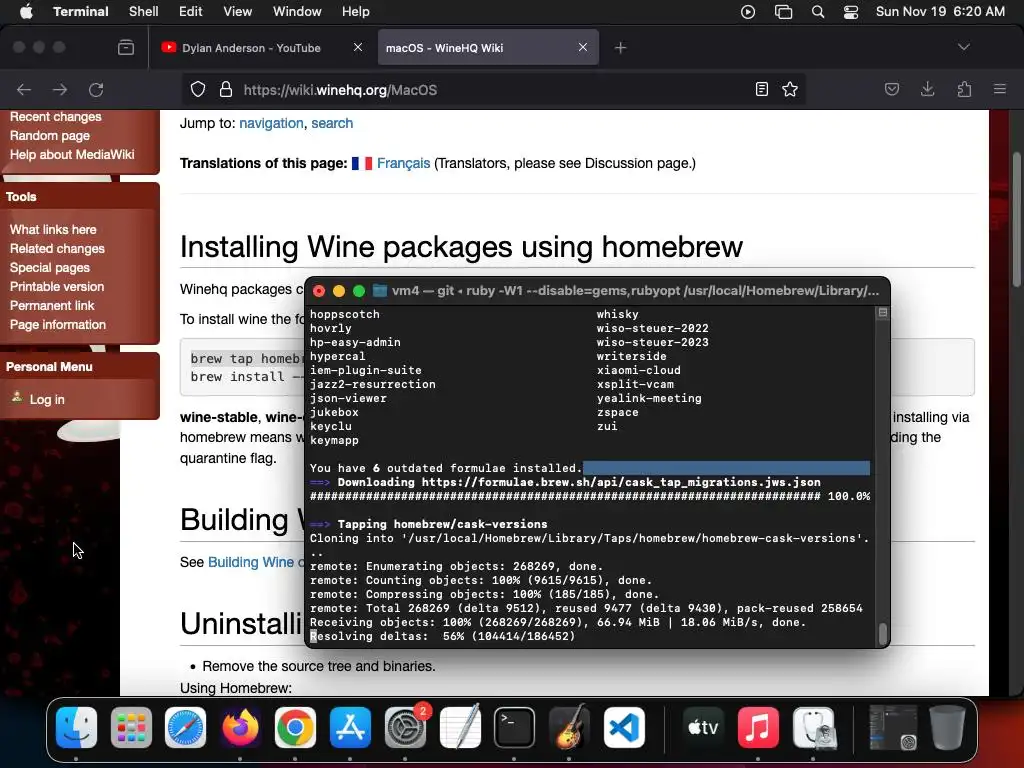Screen dimensions: 1024x768
Task: Open Firefox from the Dock
Action: click(240, 727)
